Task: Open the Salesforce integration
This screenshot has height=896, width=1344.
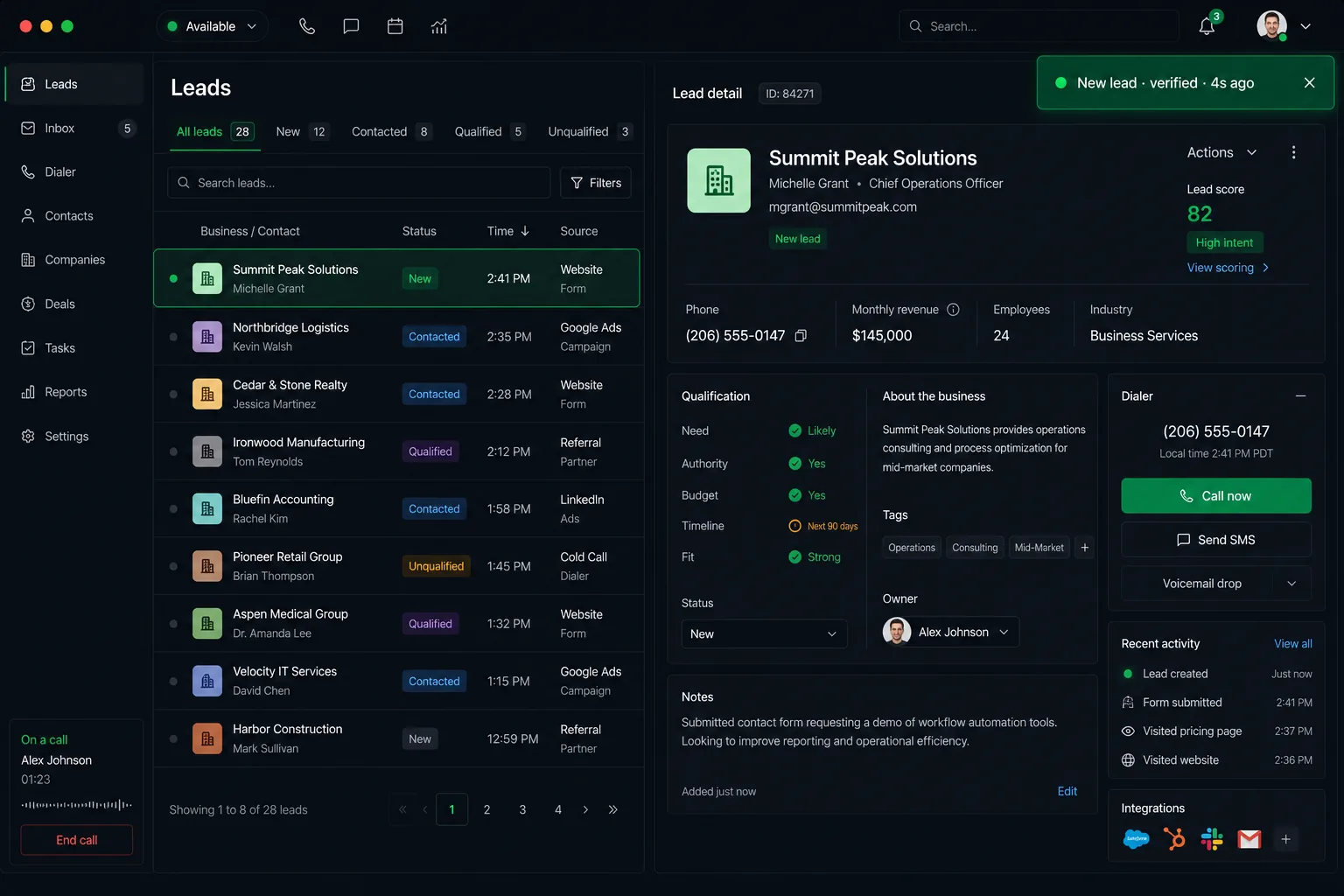Action: point(1137,839)
